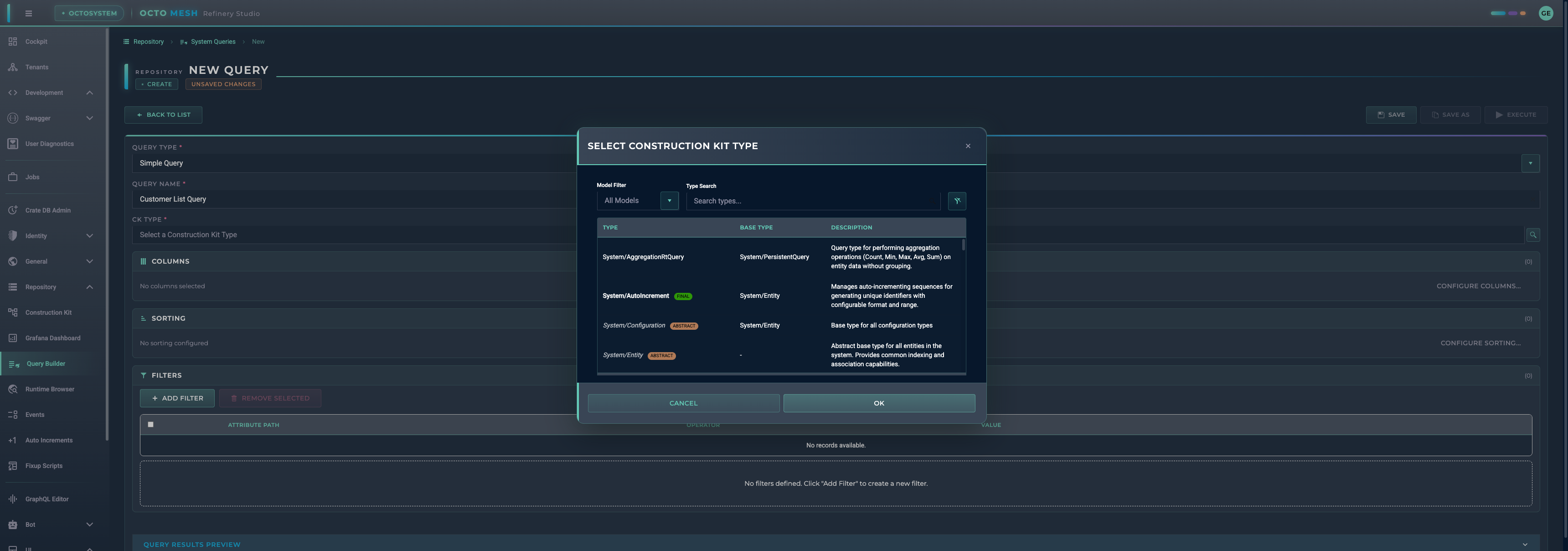Click the GE user avatar
Viewport: 1568px width, 551px height.
click(x=1545, y=13)
